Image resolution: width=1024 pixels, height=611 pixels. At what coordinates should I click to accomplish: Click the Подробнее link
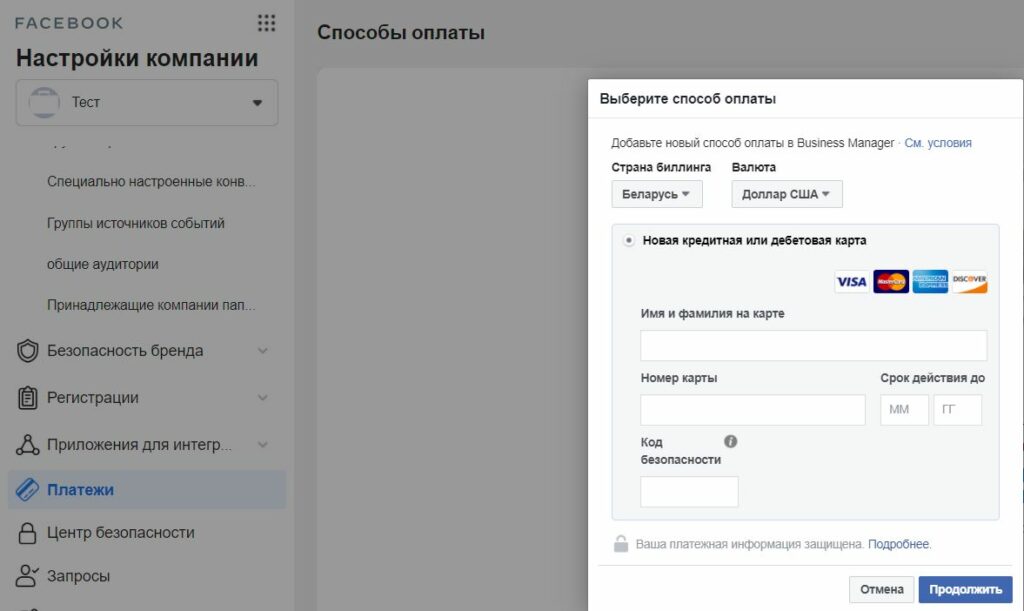pyautogui.click(x=898, y=544)
